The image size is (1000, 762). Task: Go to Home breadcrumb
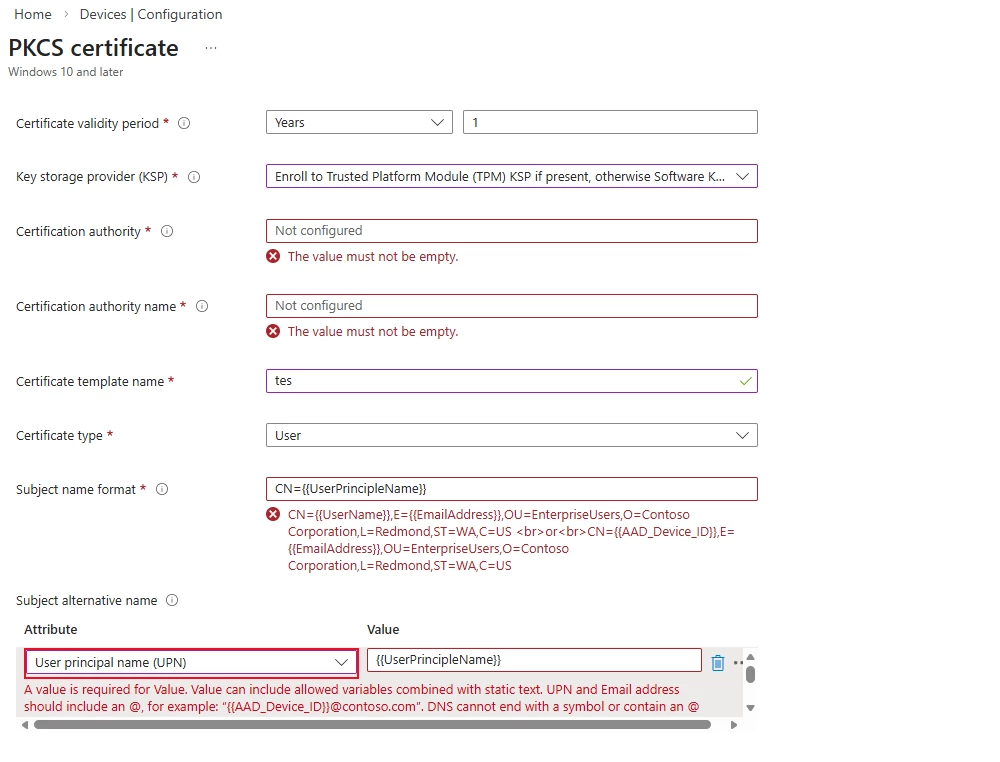(x=33, y=14)
